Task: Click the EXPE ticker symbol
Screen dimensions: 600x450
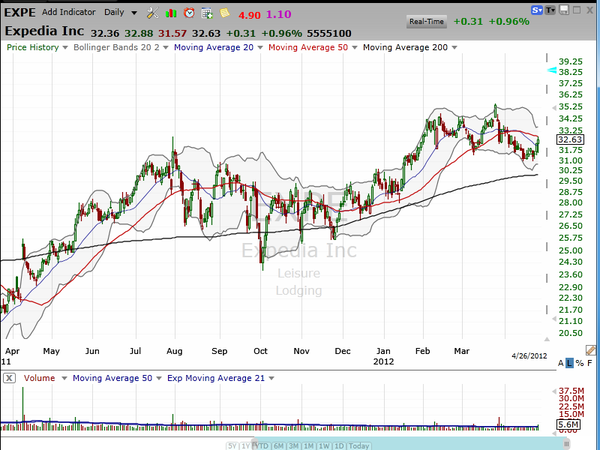Action: (20, 13)
